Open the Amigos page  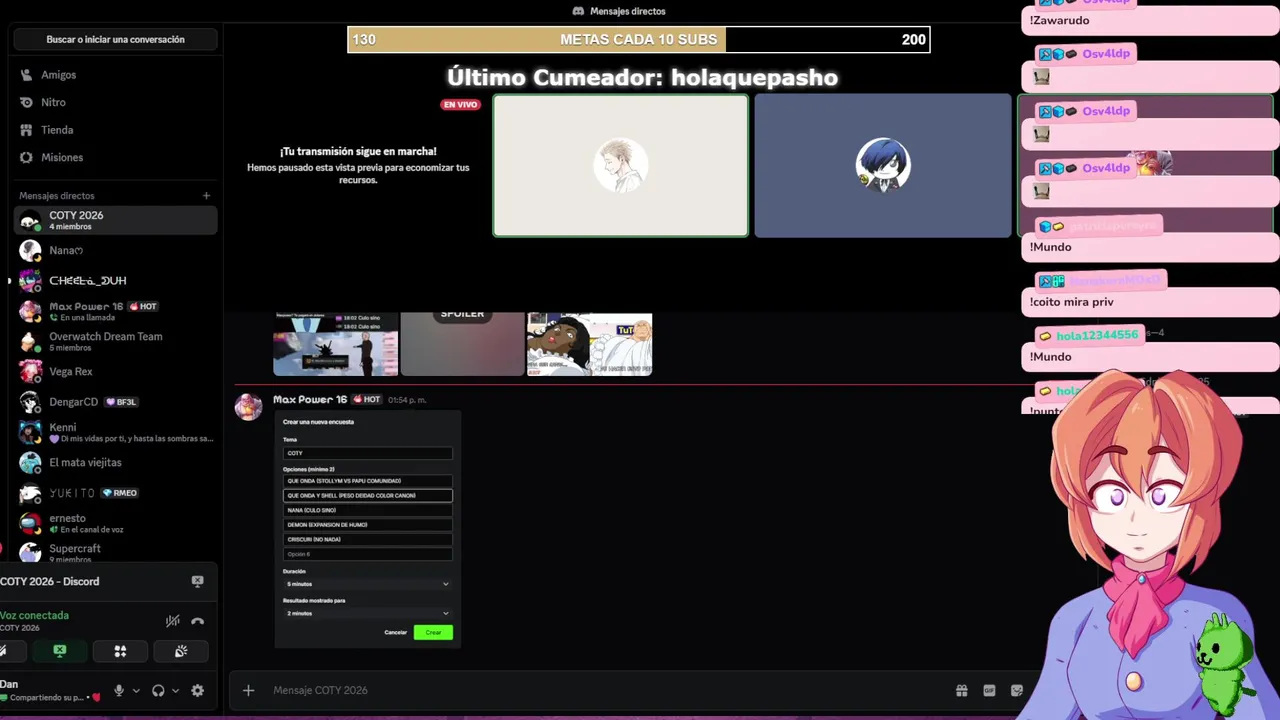(115, 75)
